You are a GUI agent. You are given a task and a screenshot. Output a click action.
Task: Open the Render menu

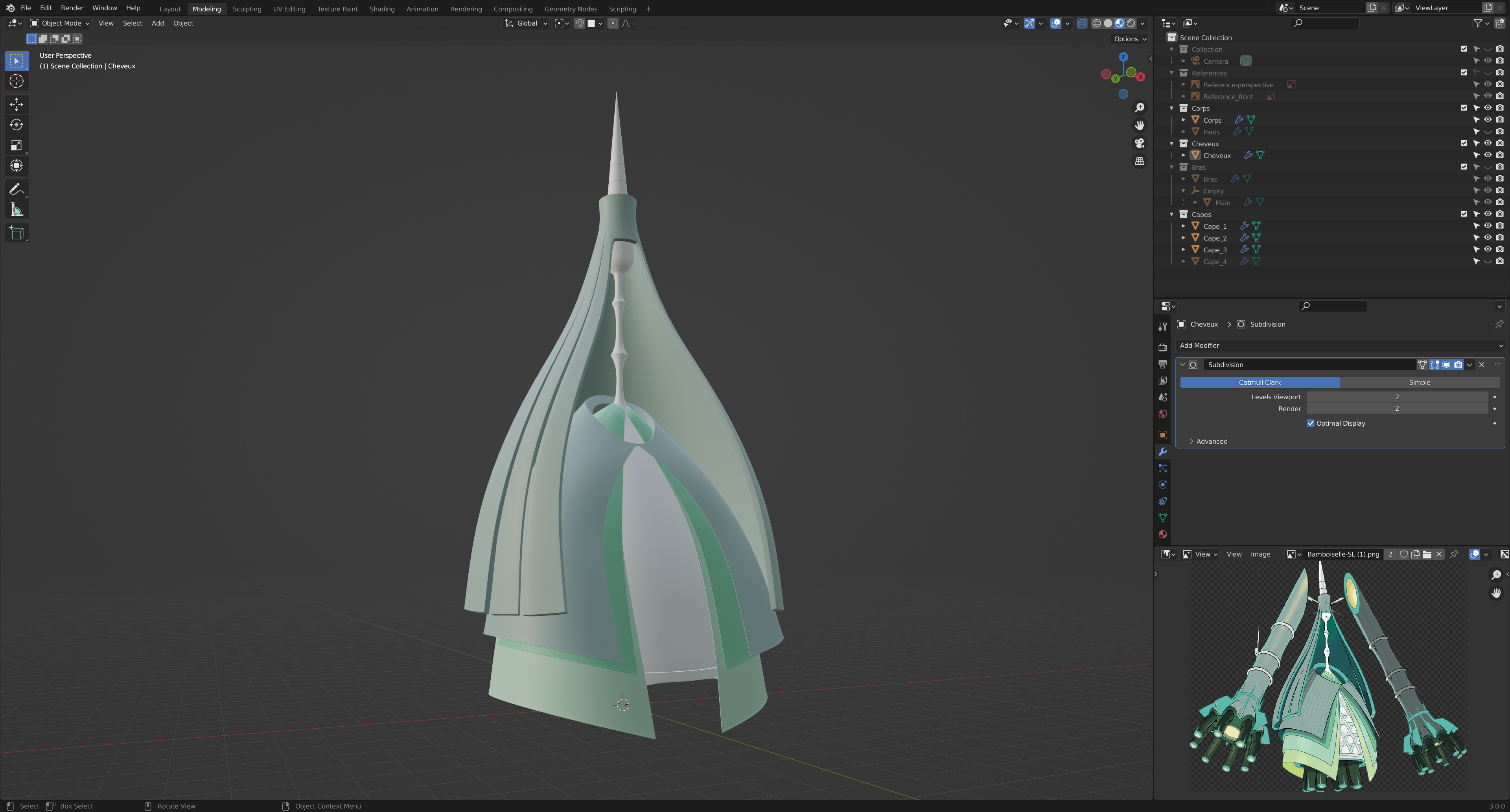pos(72,8)
